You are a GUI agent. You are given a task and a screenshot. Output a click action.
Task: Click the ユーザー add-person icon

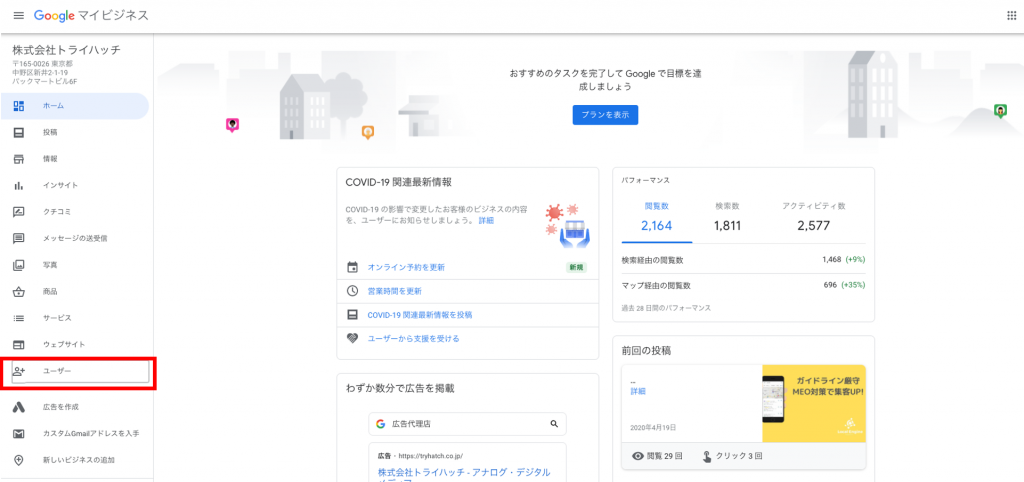(19, 371)
